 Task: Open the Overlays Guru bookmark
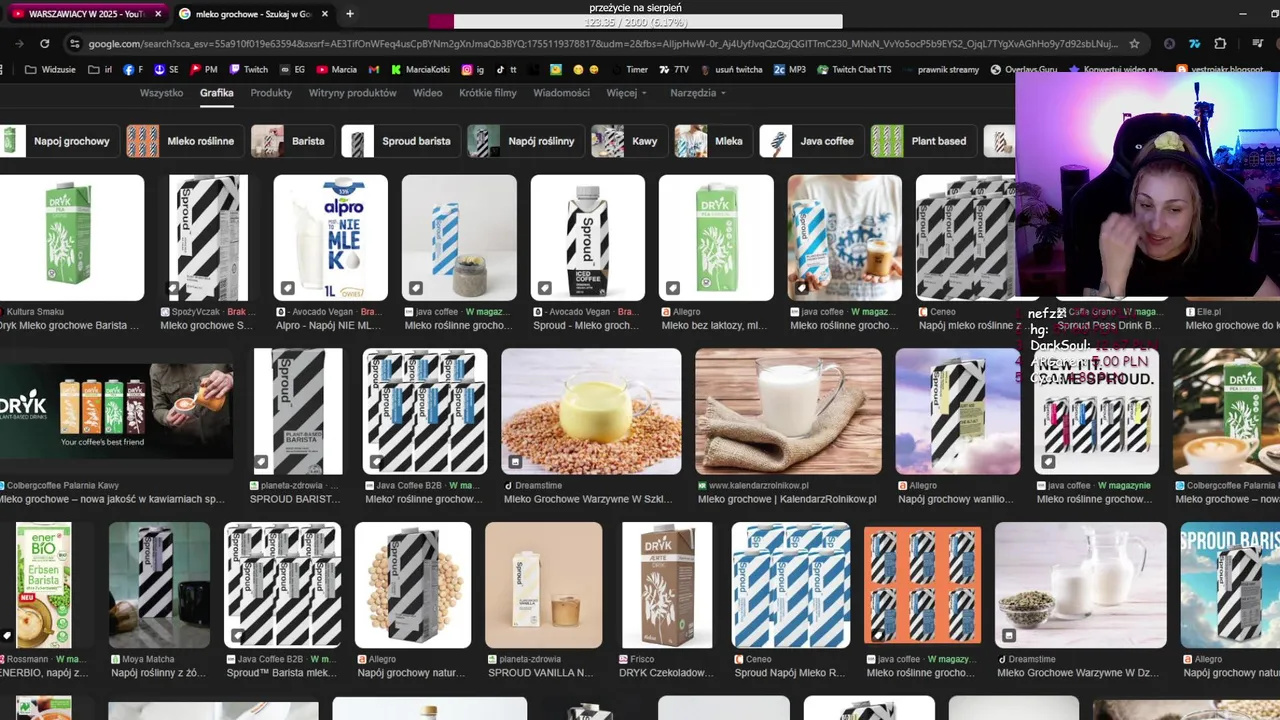tap(1025, 70)
